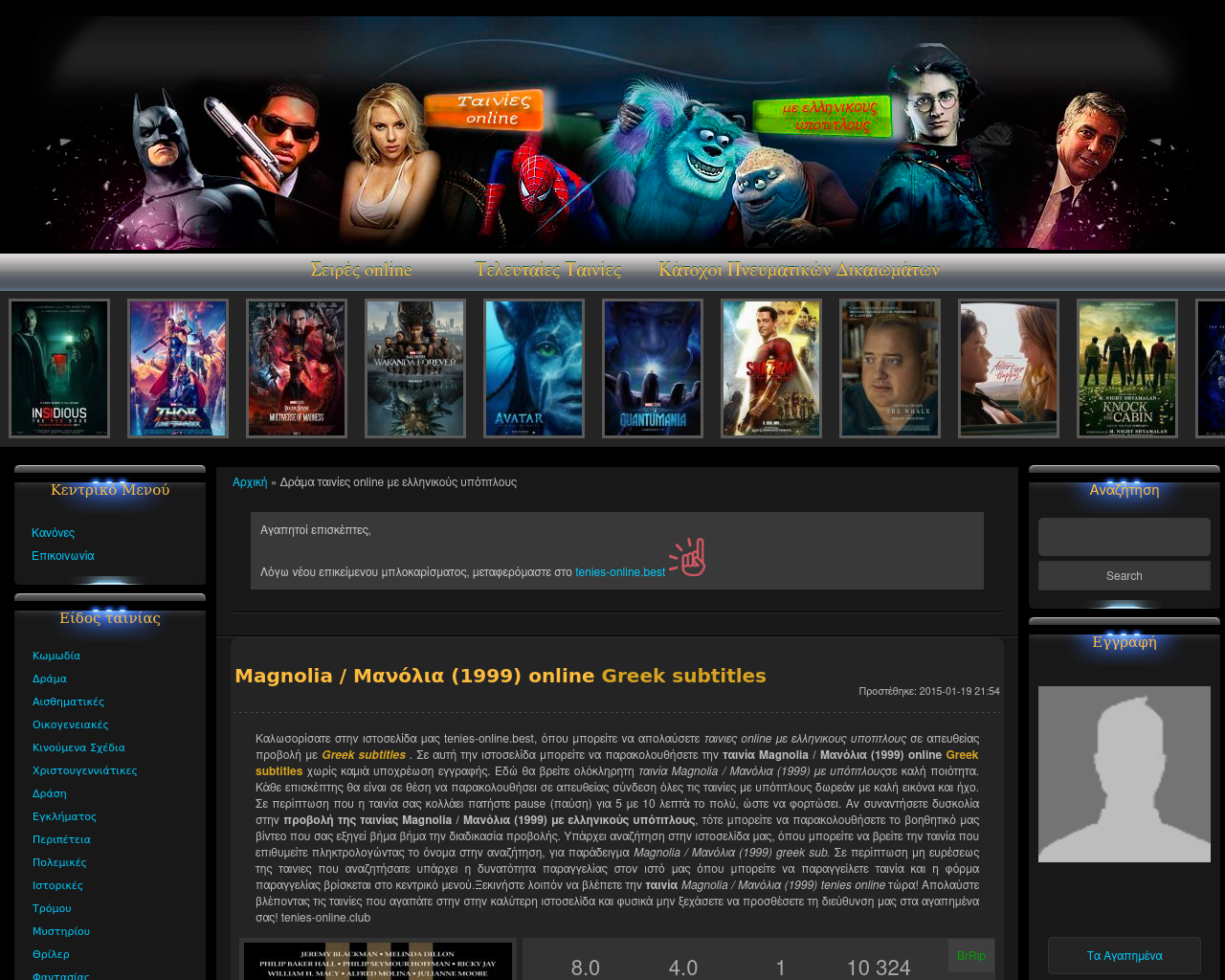
Task: Open the Insidious movie poster
Action: (59, 368)
